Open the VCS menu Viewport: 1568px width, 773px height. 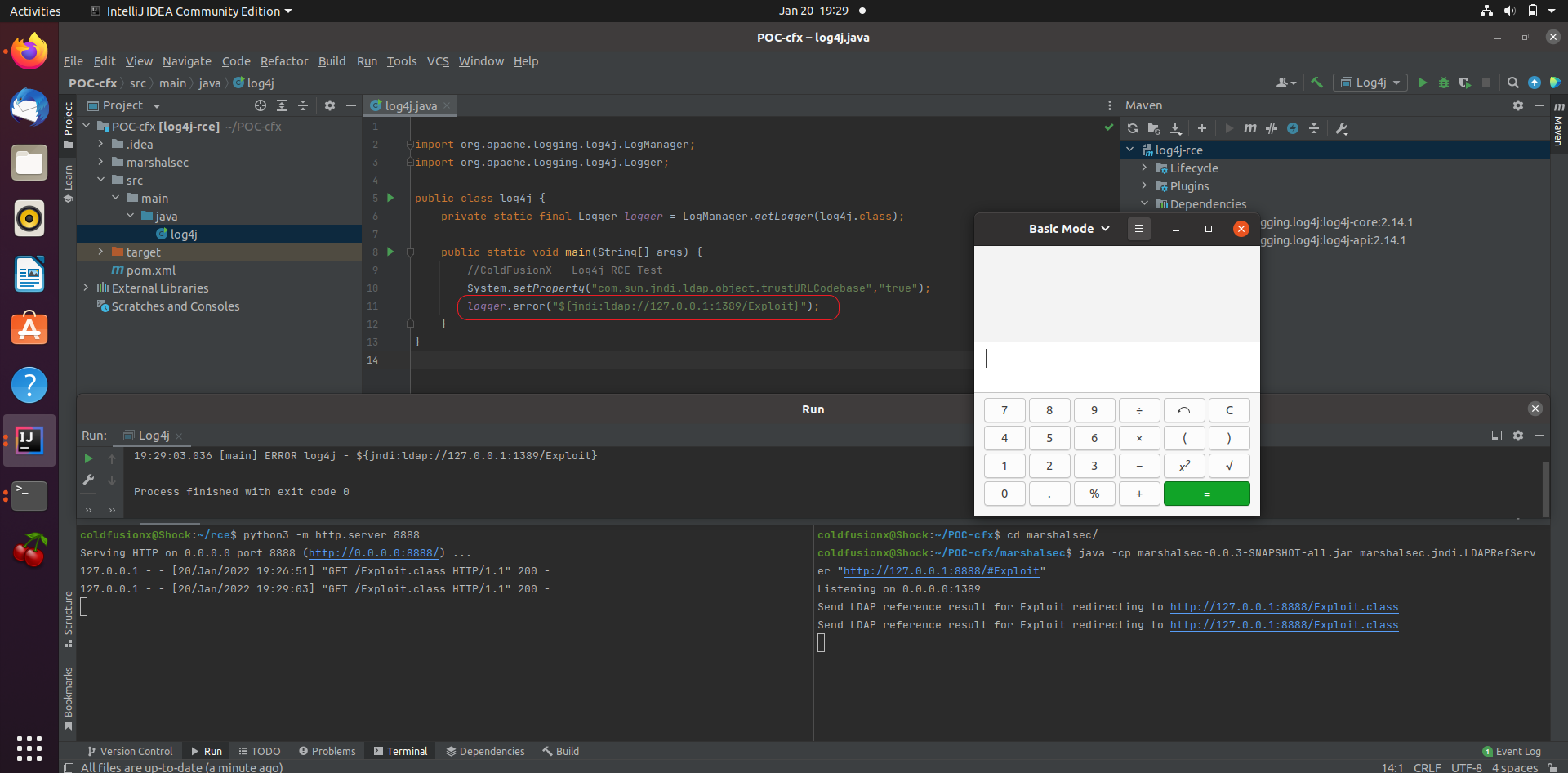(x=438, y=61)
